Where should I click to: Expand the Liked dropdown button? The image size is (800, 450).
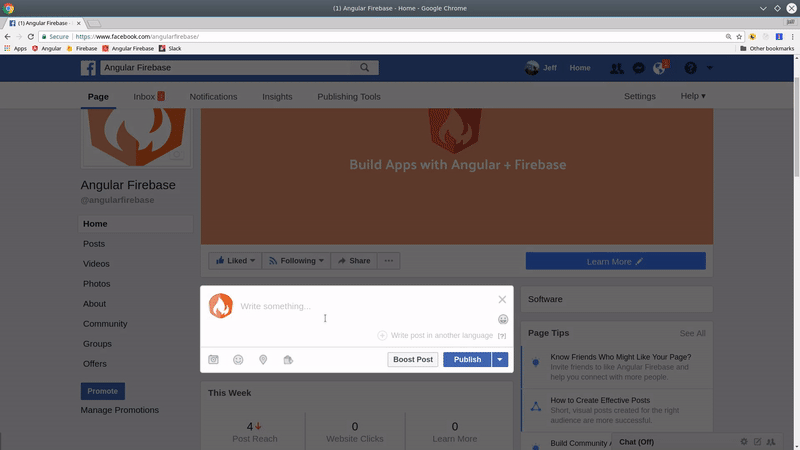(x=235, y=261)
